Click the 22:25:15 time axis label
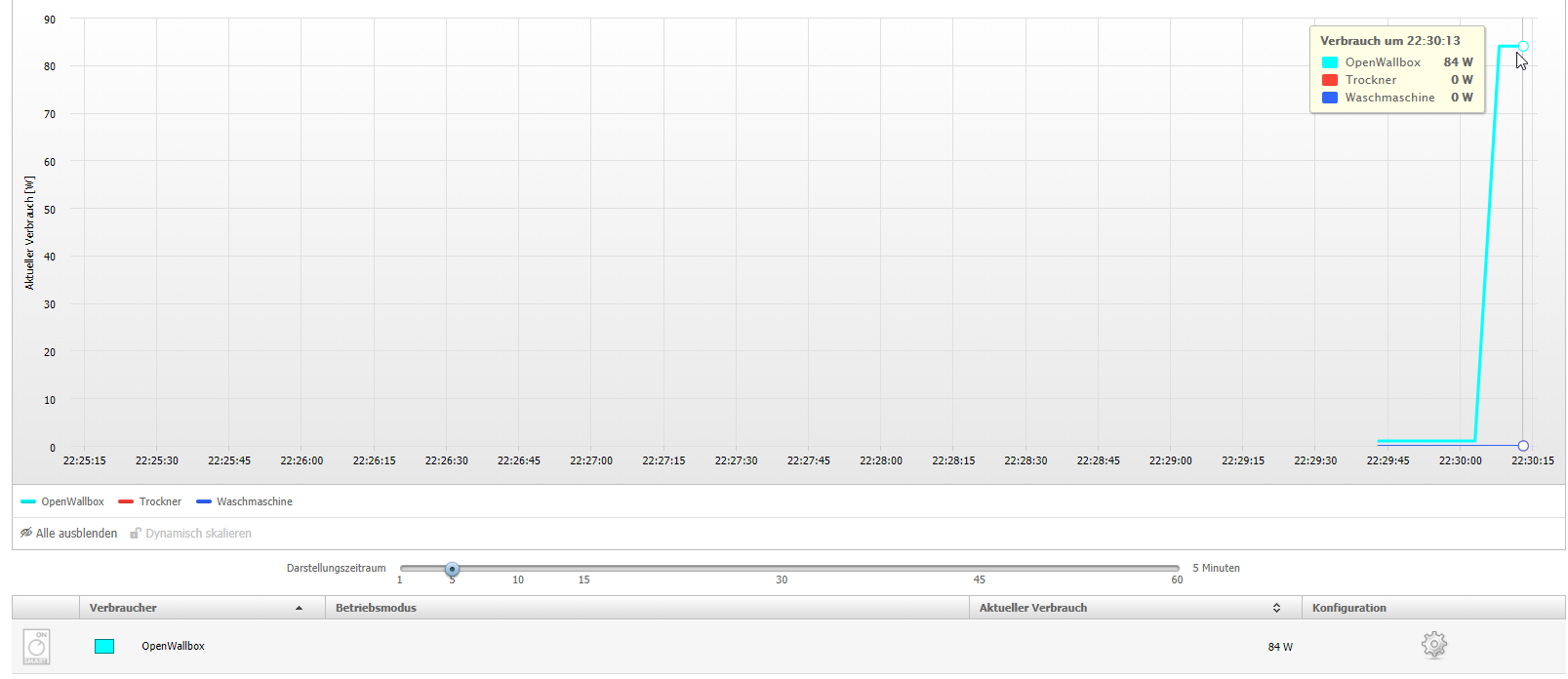Viewport: 1568px width, 679px height. coord(85,460)
